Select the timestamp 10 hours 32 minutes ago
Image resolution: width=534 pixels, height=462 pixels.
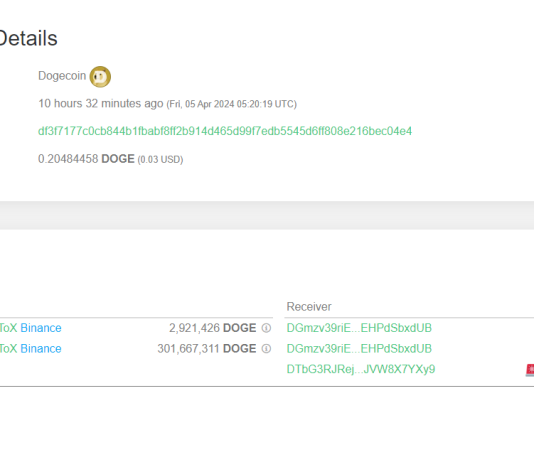pos(101,103)
